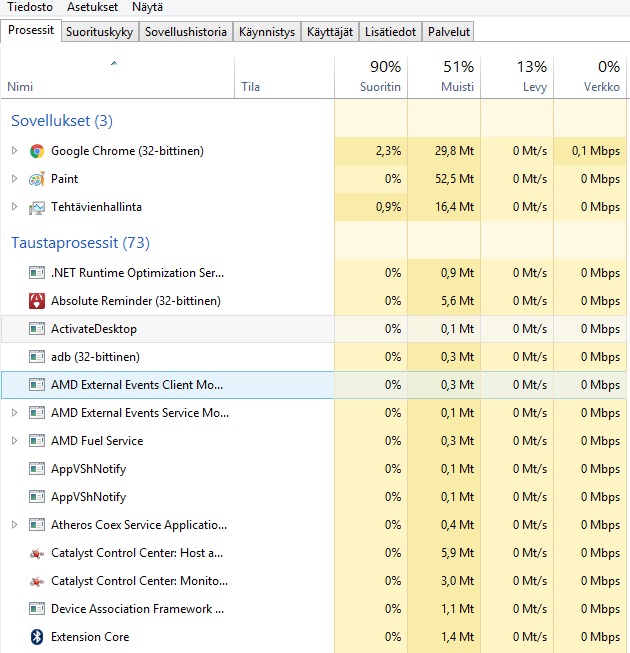Click Chrome's 29,8 Mt memory value

[x=454, y=151]
